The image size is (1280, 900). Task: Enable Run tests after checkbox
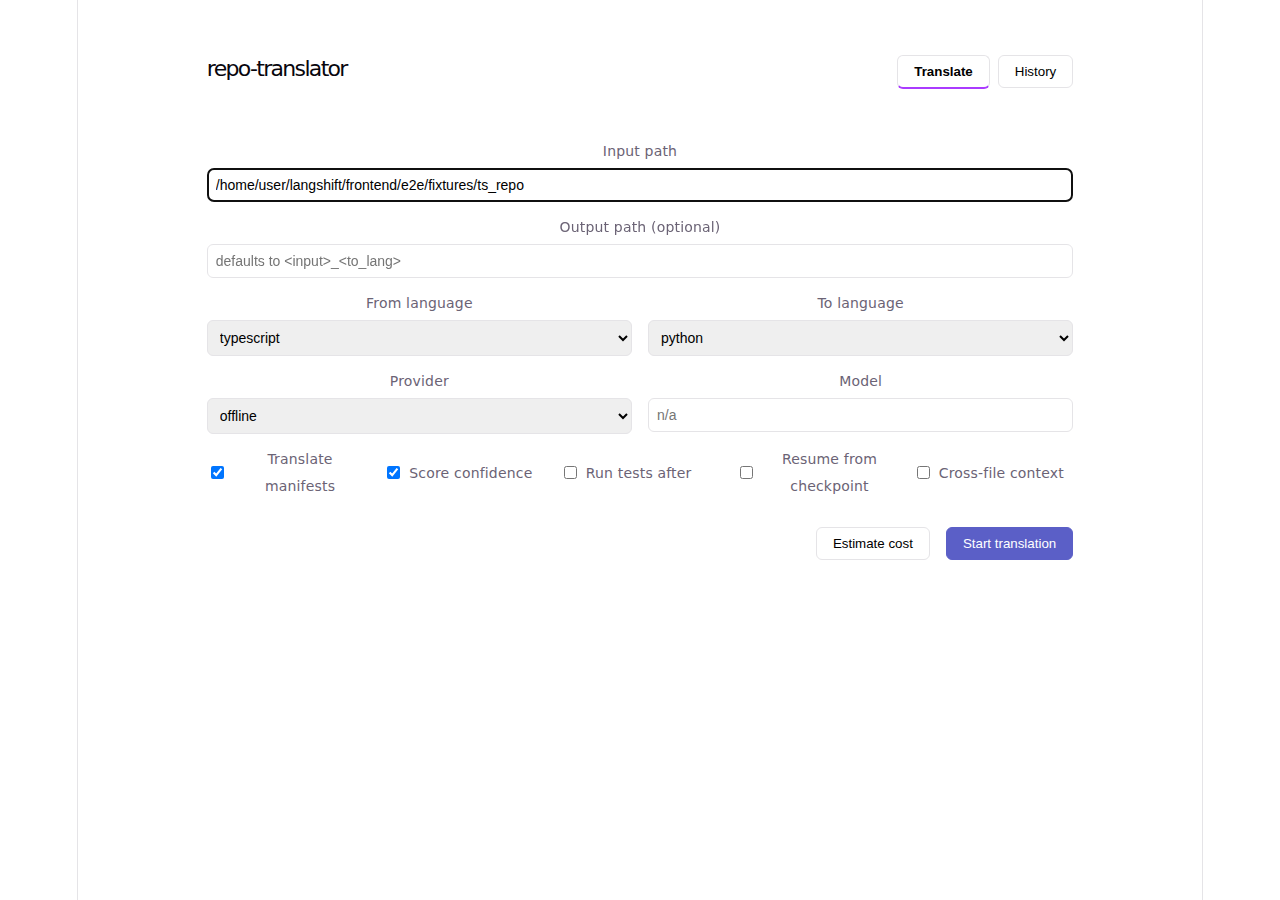tap(570, 472)
